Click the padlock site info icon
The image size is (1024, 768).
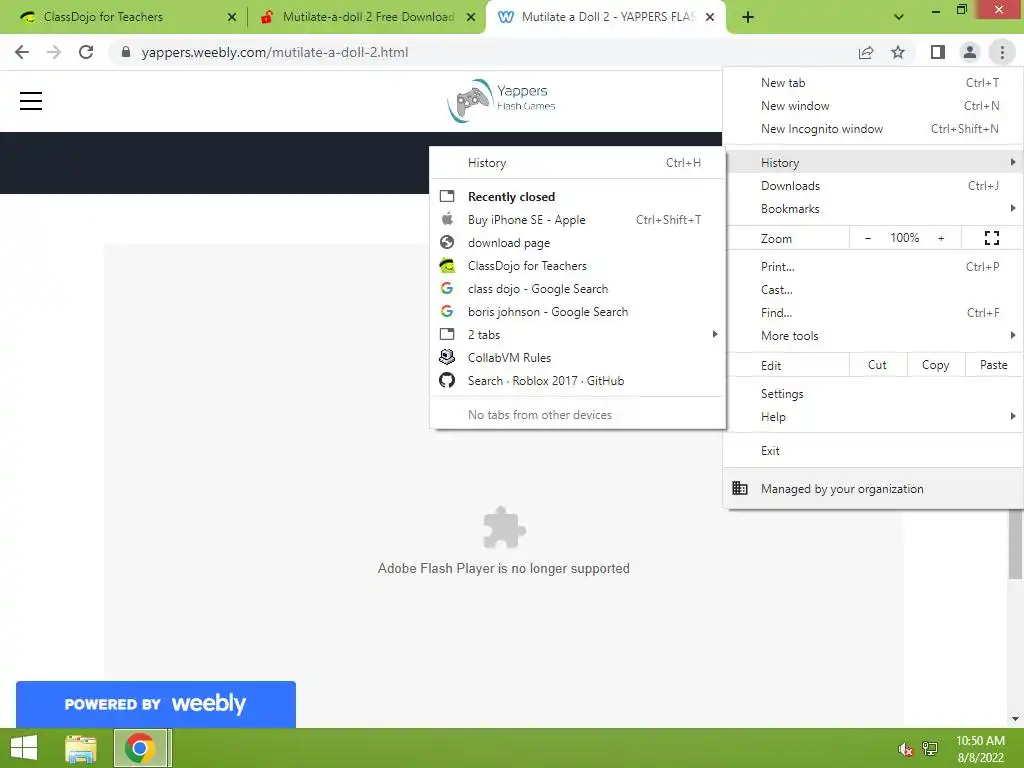click(126, 52)
